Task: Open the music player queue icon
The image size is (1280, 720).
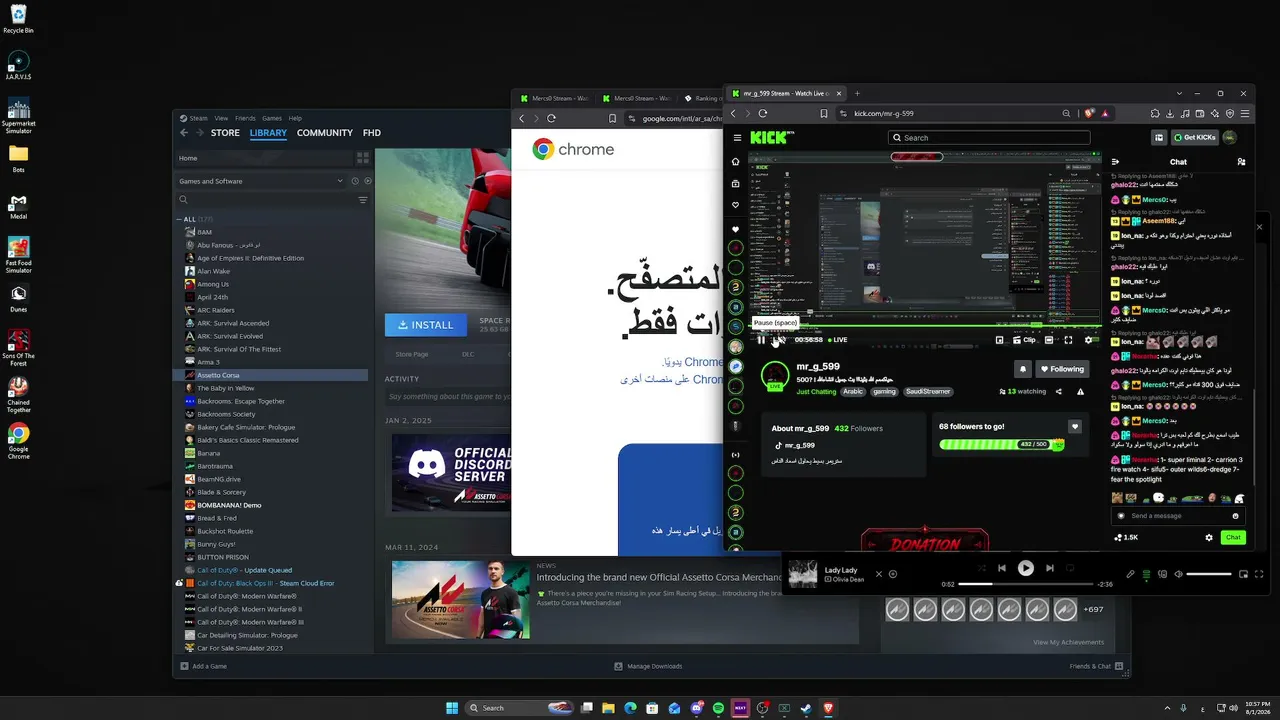Action: coord(1146,574)
